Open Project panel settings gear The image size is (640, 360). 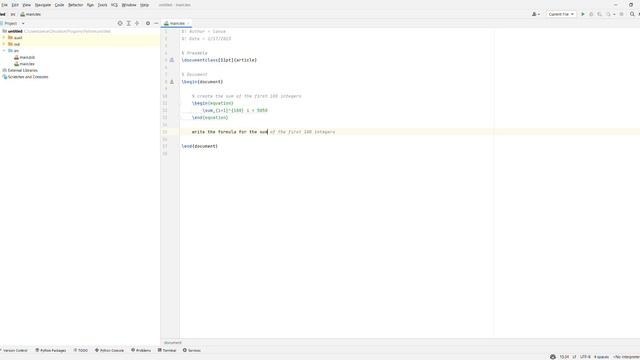(x=148, y=24)
